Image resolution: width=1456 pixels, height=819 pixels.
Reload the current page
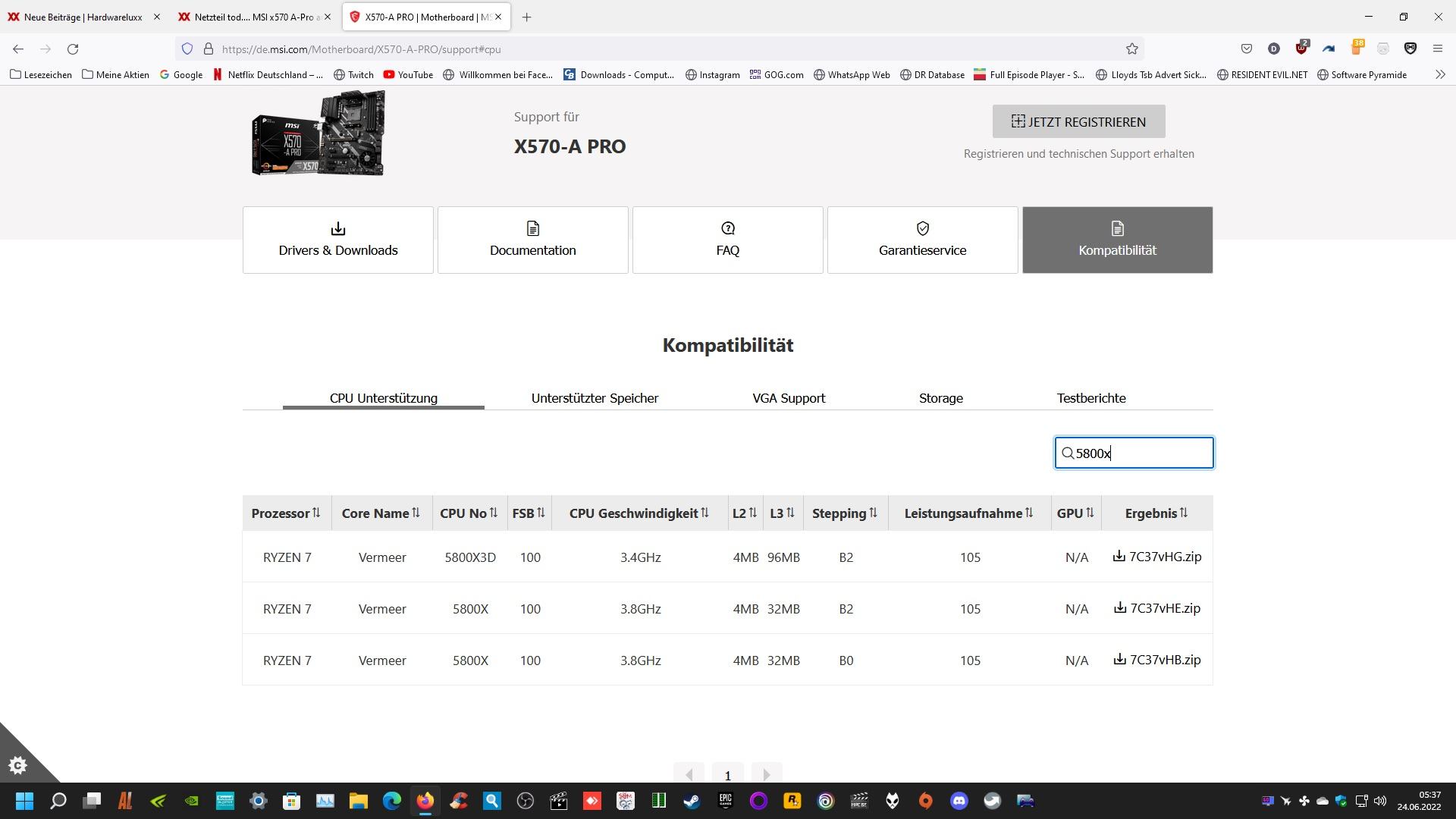coord(73,49)
